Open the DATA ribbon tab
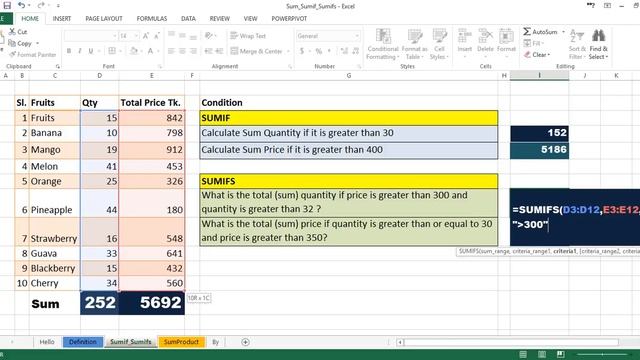The height and width of the screenshot is (360, 640). (188, 18)
